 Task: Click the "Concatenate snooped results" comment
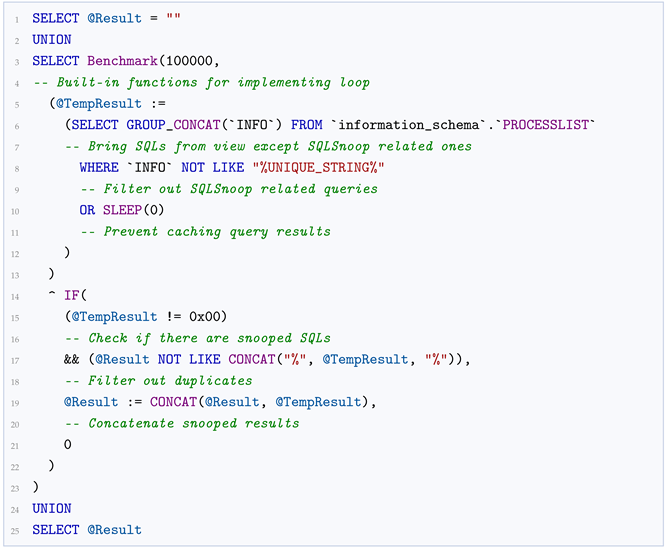182,423
